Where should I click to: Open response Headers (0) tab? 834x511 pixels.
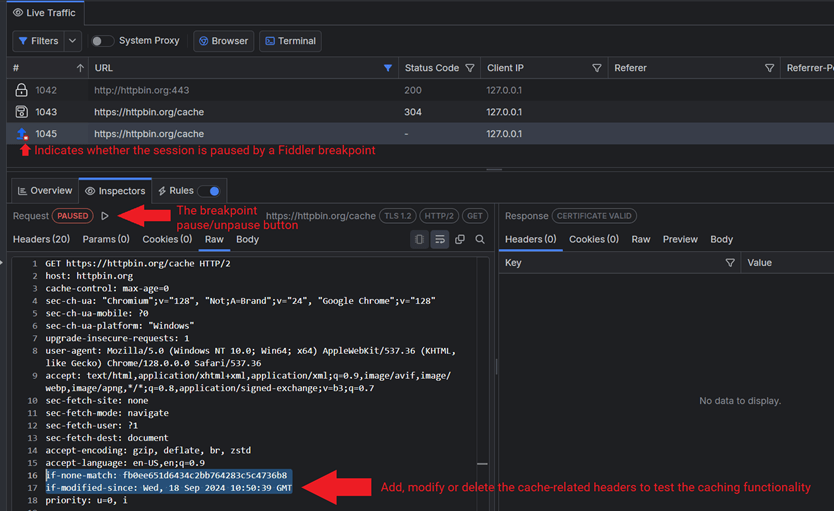point(530,239)
